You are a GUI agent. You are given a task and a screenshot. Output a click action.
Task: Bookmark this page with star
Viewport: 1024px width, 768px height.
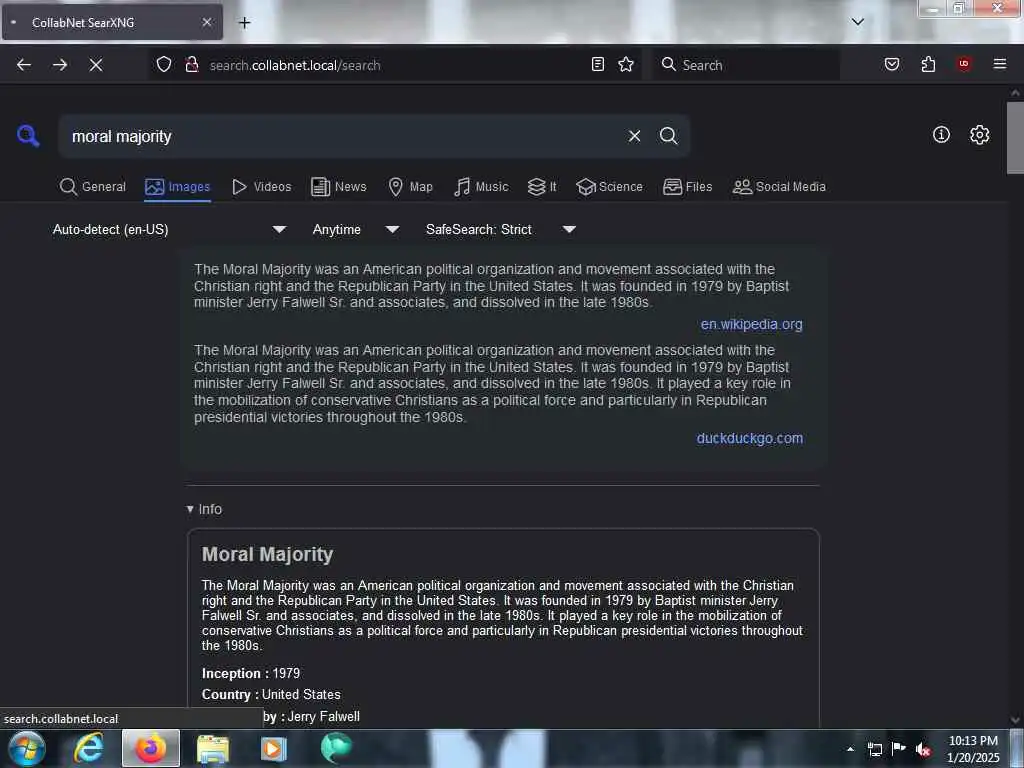(626, 64)
